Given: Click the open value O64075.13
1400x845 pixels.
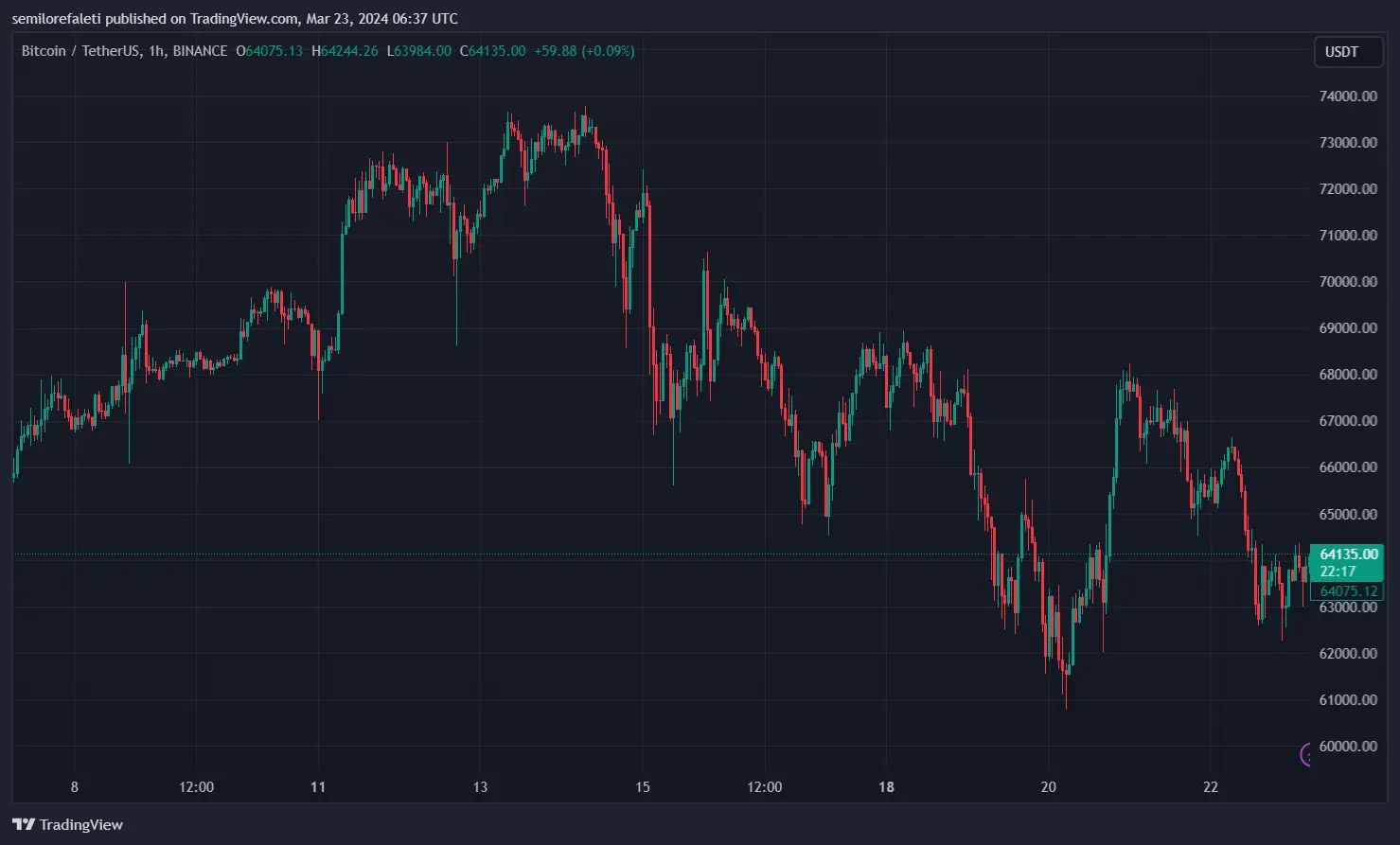Looking at the screenshot, I should click(x=270, y=51).
